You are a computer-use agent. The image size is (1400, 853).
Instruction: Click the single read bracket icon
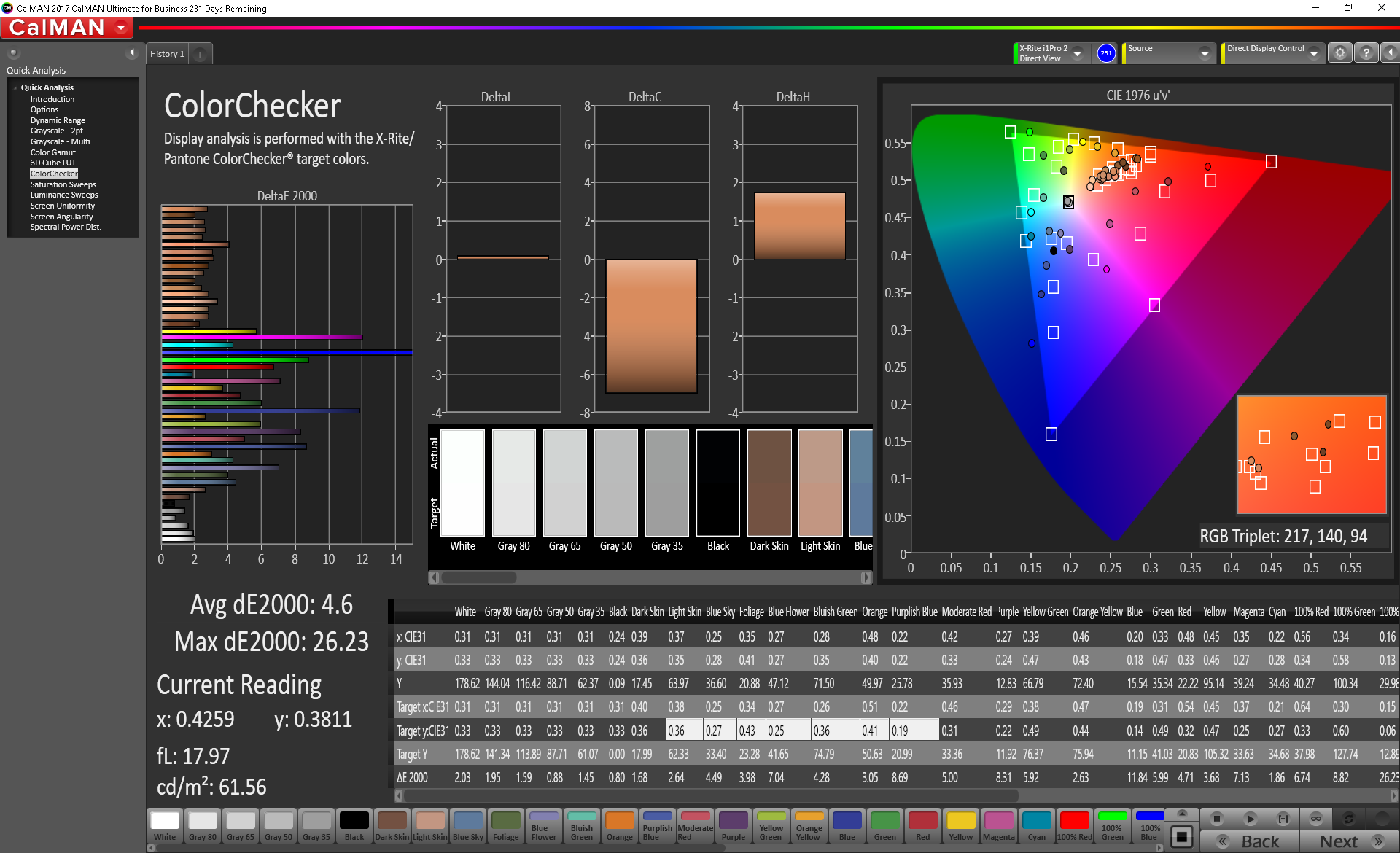pyautogui.click(x=1283, y=819)
